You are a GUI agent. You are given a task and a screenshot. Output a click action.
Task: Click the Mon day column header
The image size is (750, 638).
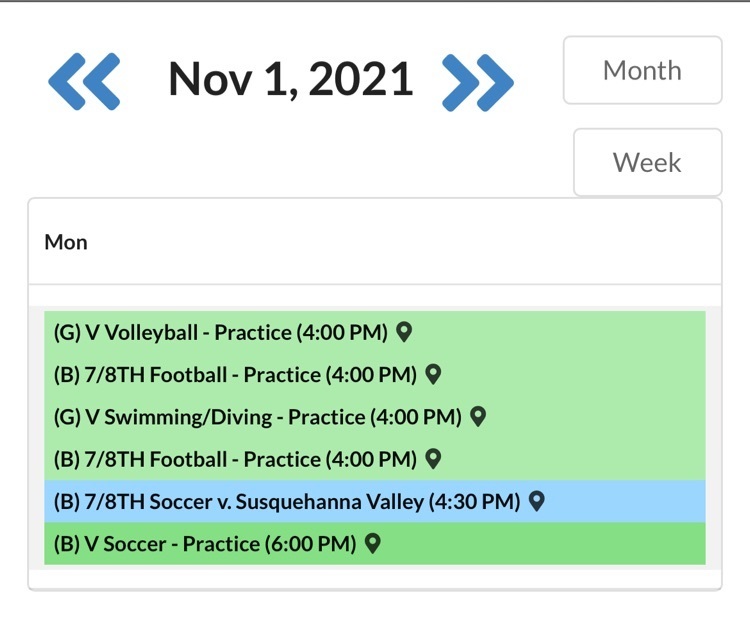[x=66, y=242]
